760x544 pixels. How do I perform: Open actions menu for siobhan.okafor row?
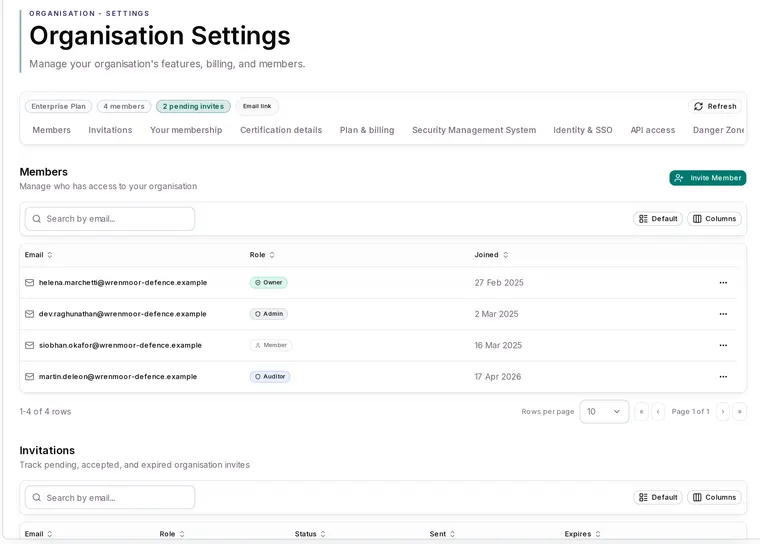tap(723, 345)
